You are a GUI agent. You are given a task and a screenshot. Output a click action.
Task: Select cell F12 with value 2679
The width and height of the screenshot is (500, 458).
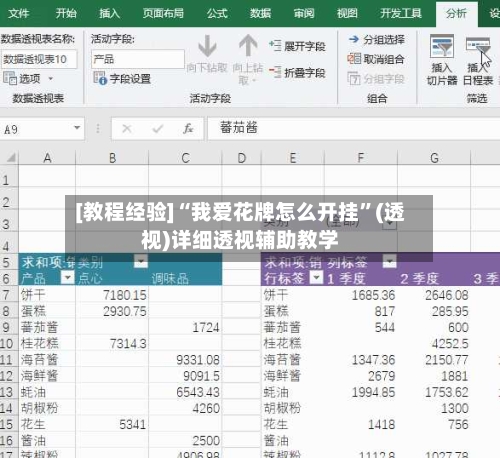coord(361,376)
